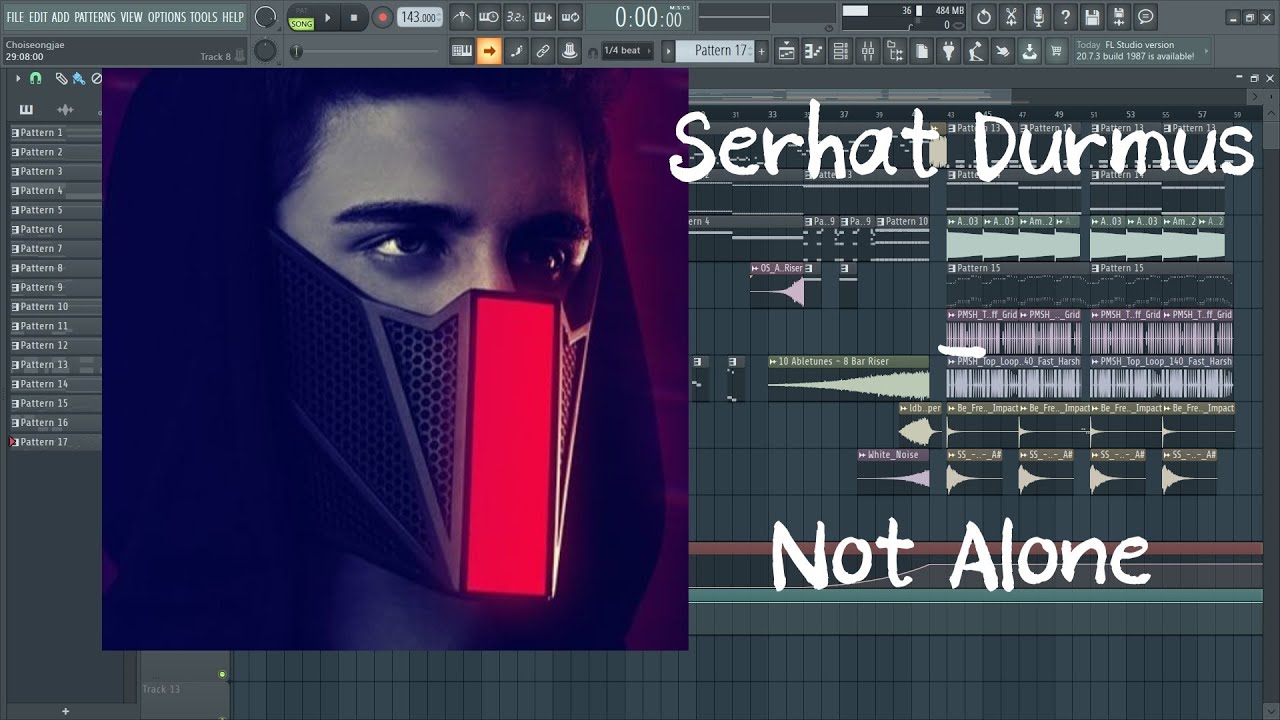
Task: Click the 143.000 tempo field
Action: [x=419, y=17]
